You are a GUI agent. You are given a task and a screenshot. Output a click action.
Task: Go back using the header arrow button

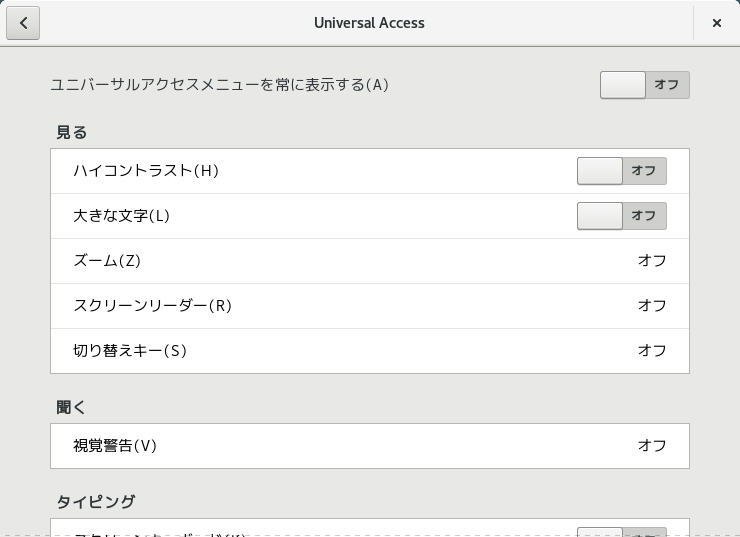(23, 23)
